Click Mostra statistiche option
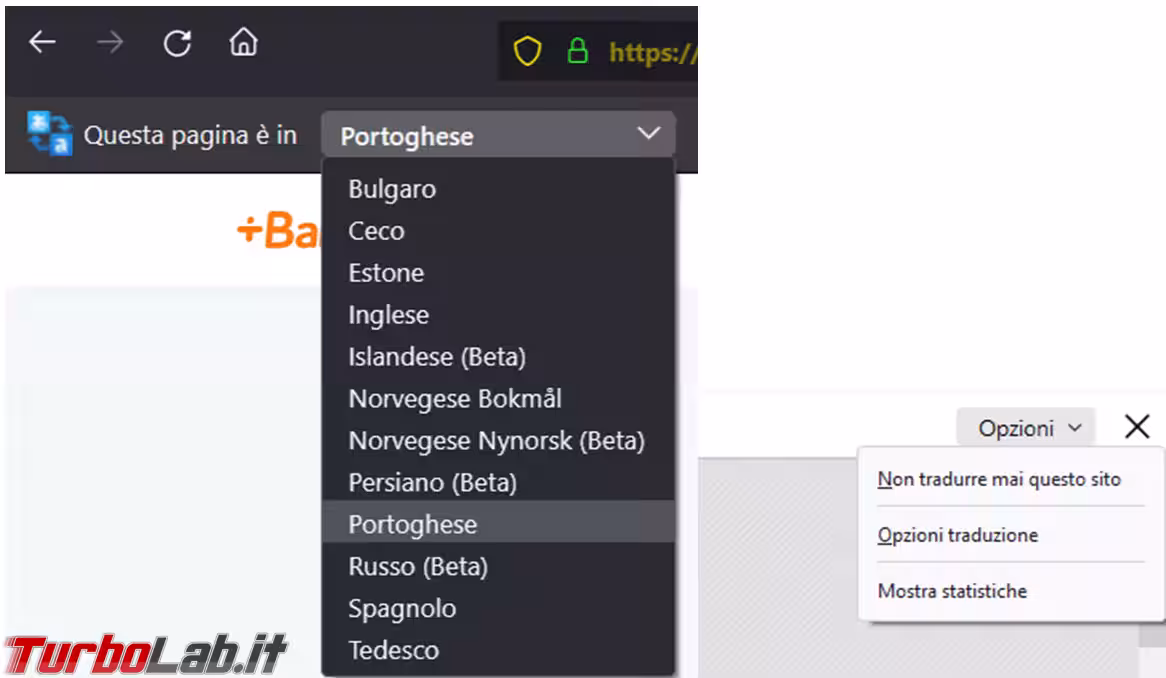 click(952, 591)
